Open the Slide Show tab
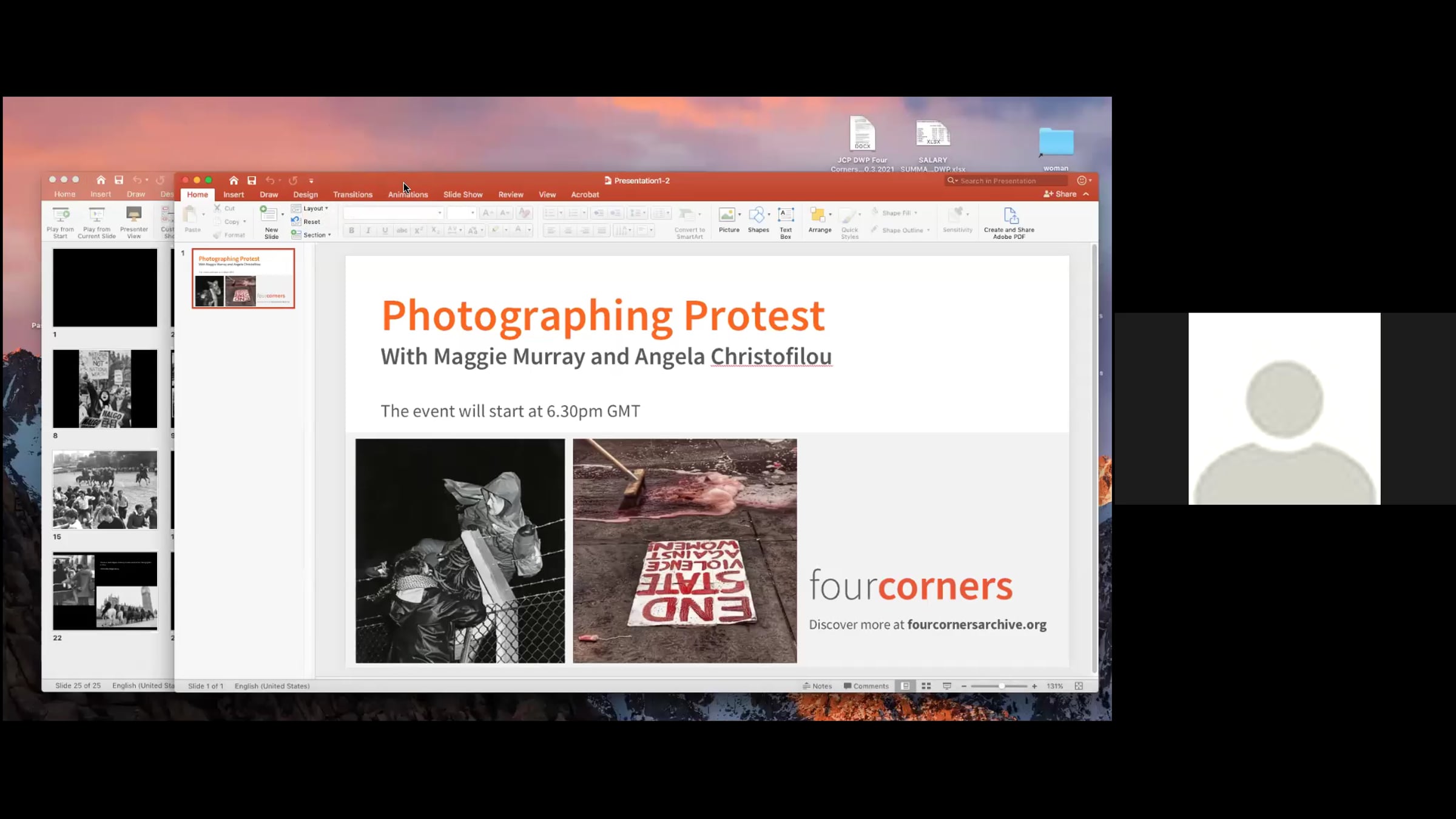The height and width of the screenshot is (819, 1456). (x=462, y=195)
